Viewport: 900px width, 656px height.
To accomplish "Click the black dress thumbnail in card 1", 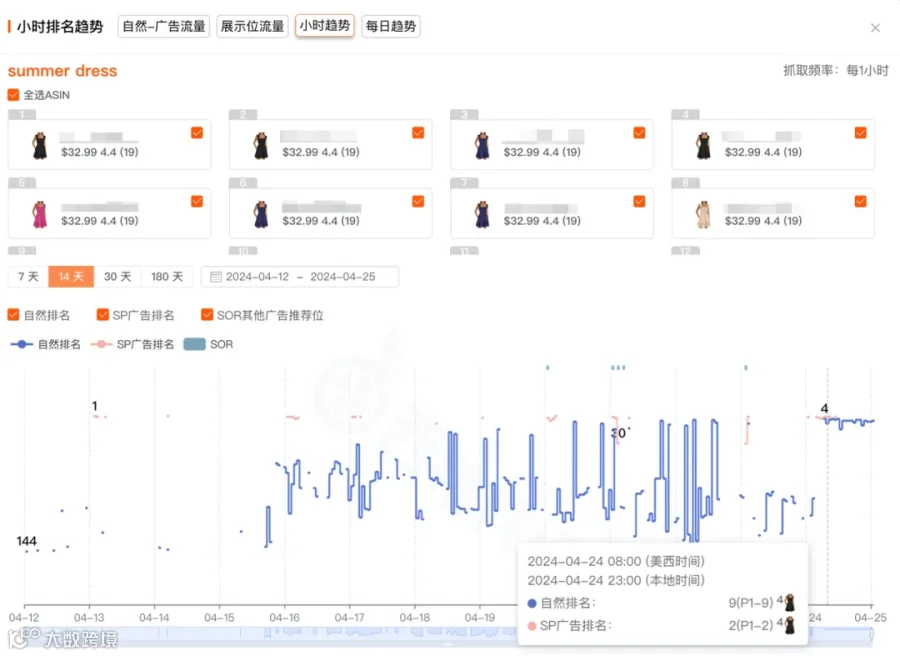I will point(40,145).
